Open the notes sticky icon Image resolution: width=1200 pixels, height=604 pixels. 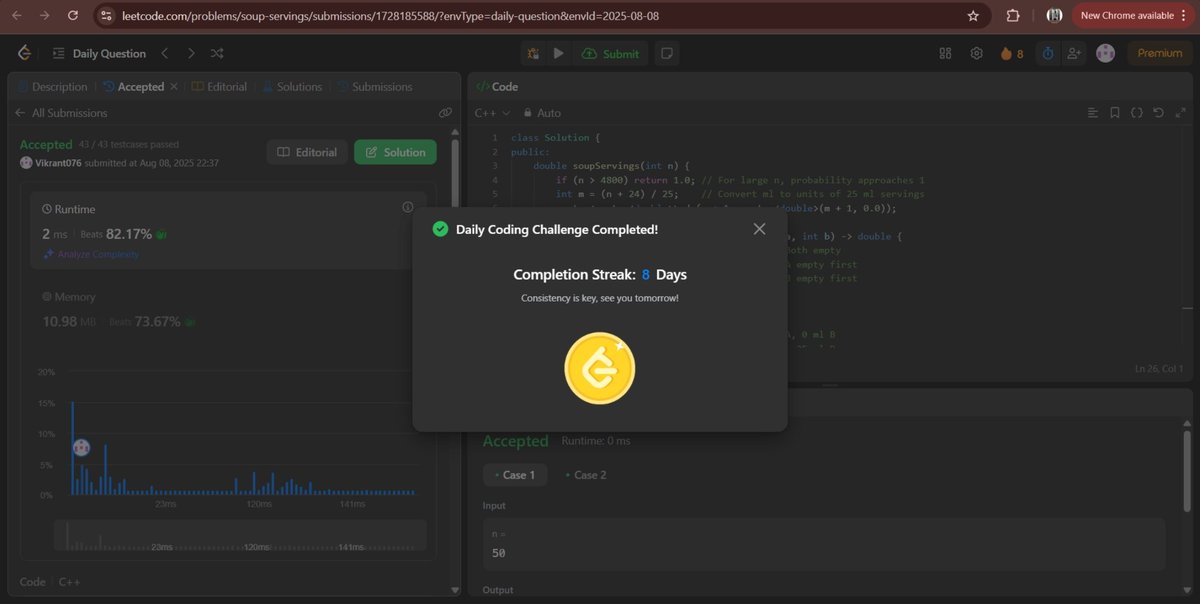(x=667, y=54)
